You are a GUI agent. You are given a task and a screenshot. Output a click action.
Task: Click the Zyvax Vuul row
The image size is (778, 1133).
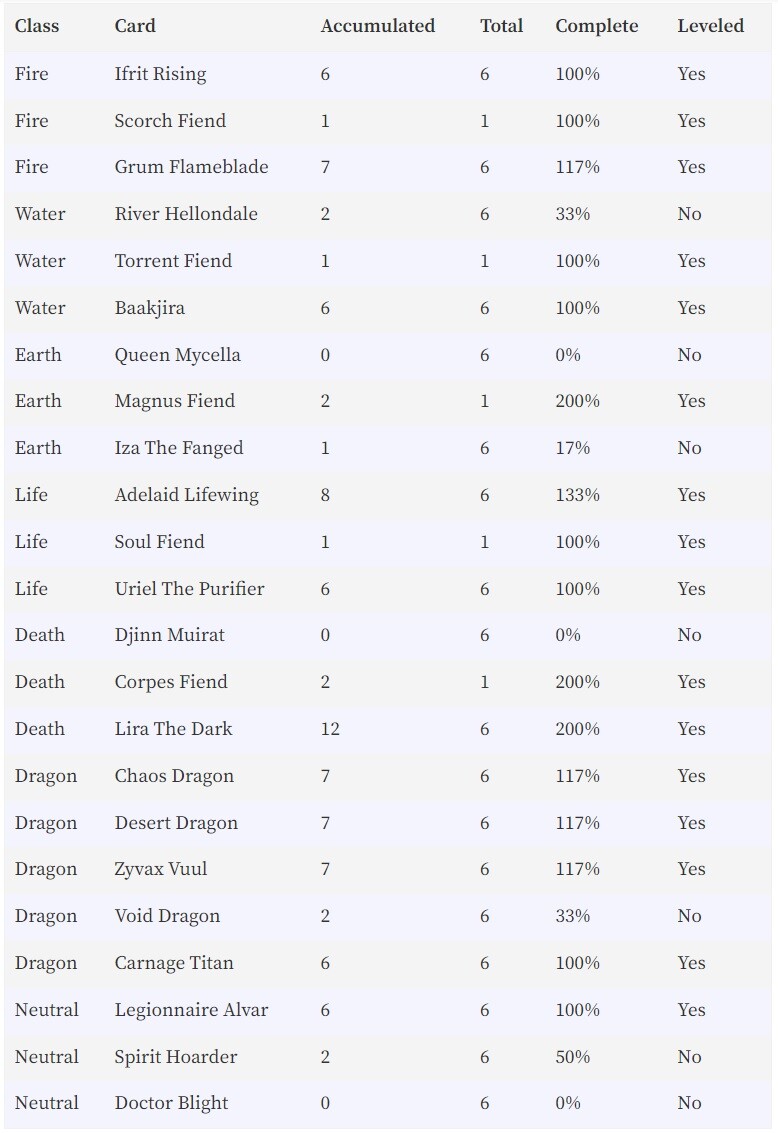click(x=388, y=869)
